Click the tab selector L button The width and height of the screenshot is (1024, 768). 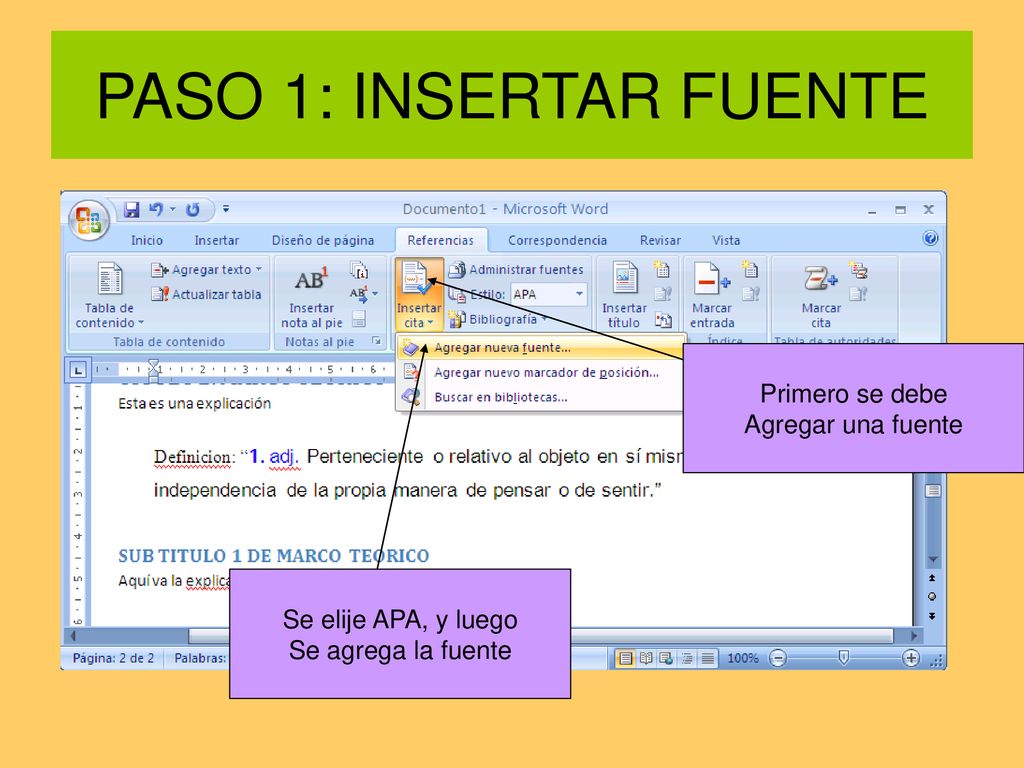coord(78,370)
